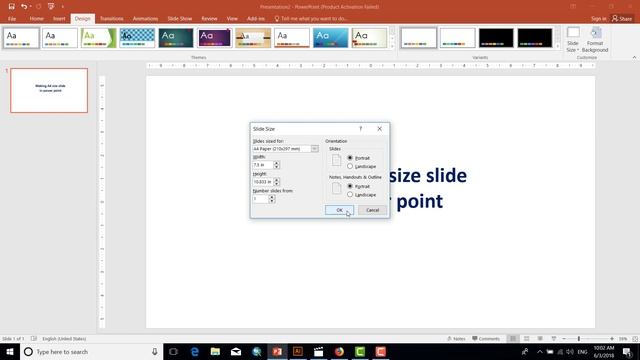
Task: Switch to the Transitions tab
Action: pos(111,19)
